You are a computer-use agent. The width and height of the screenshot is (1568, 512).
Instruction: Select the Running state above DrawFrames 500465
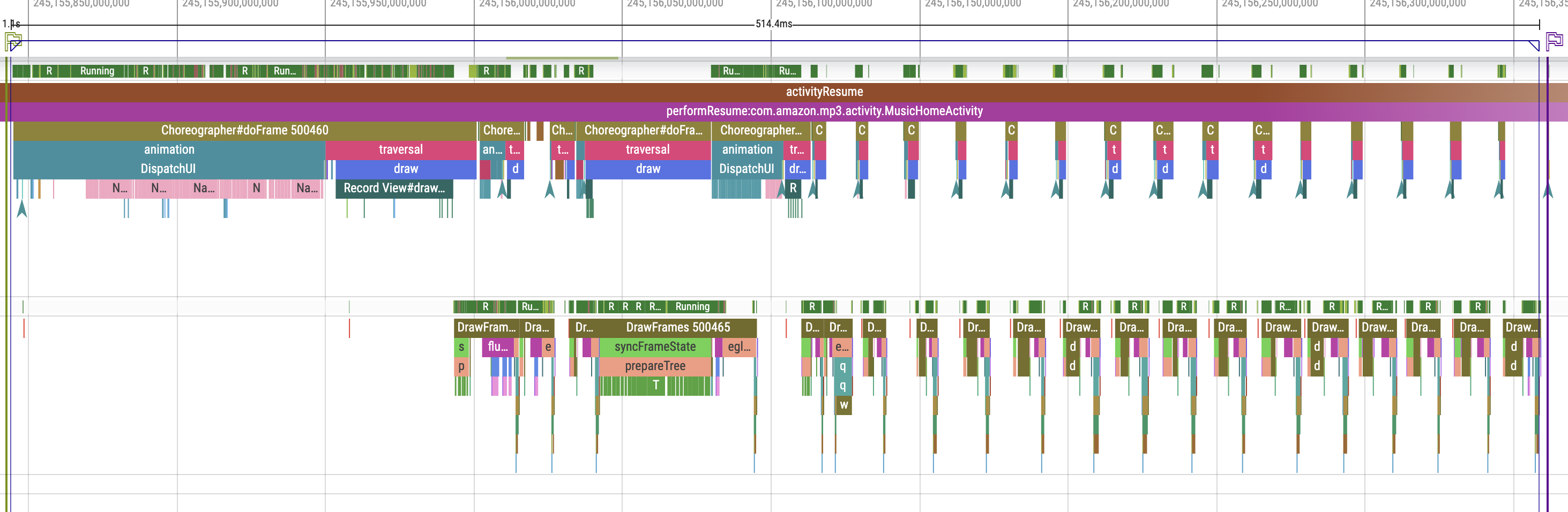[692, 306]
